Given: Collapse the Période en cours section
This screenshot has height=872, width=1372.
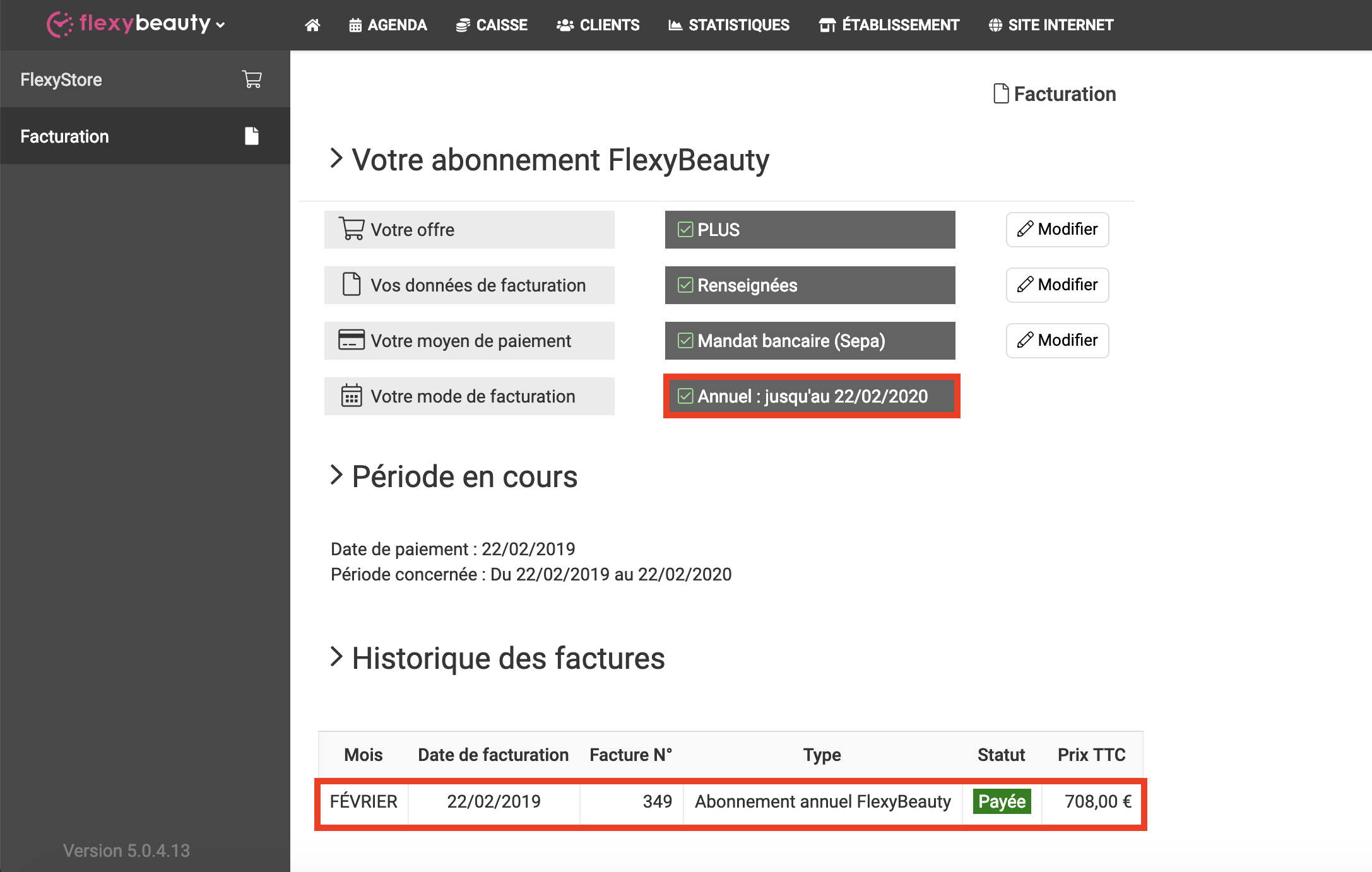Looking at the screenshot, I should (x=336, y=475).
